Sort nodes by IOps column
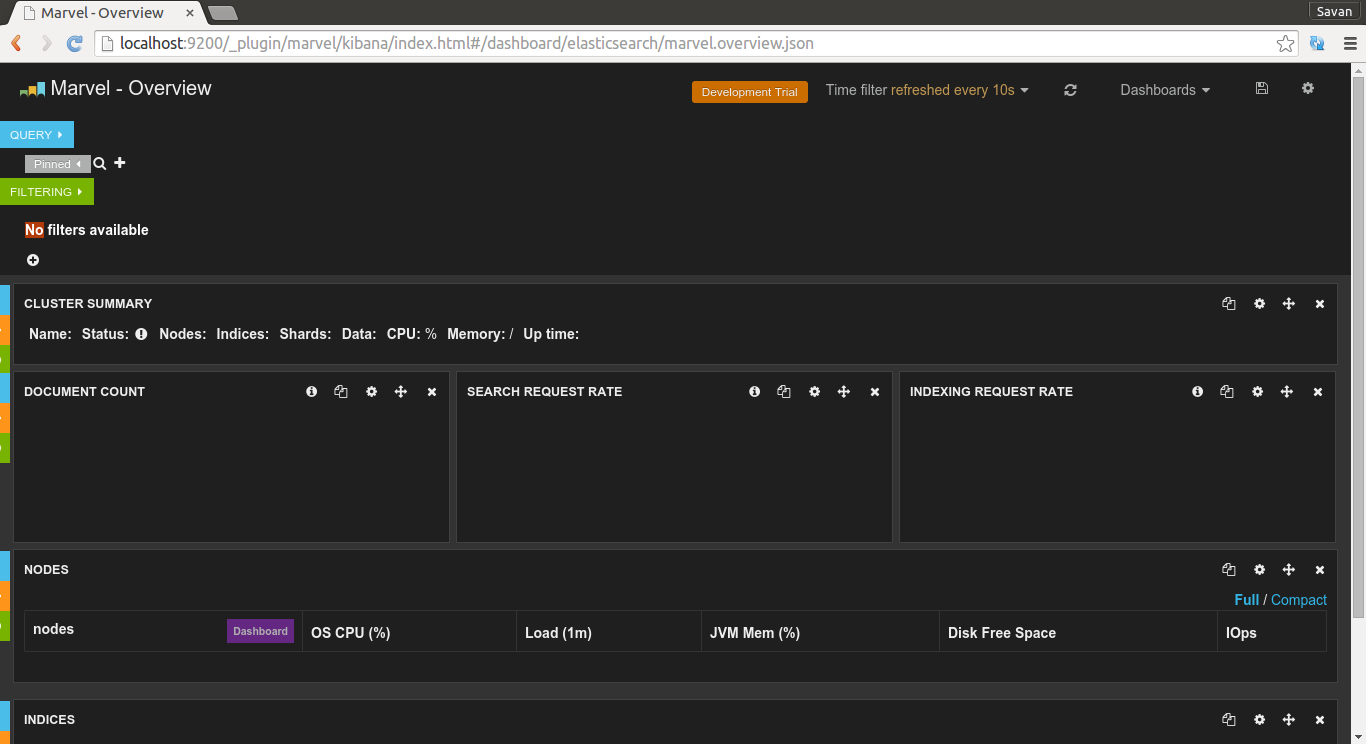 tap(1241, 633)
